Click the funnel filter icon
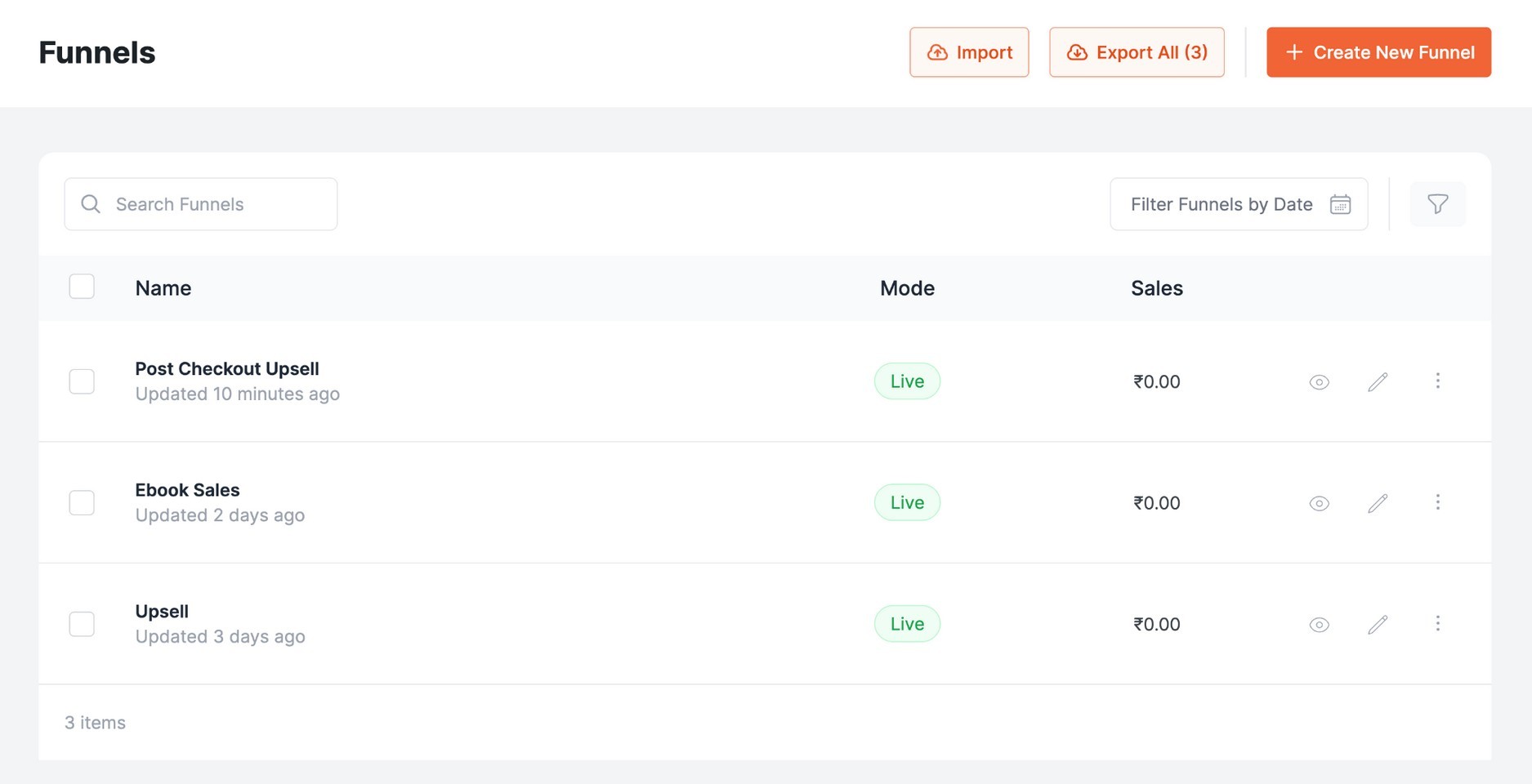This screenshot has width=1532, height=784. point(1437,204)
